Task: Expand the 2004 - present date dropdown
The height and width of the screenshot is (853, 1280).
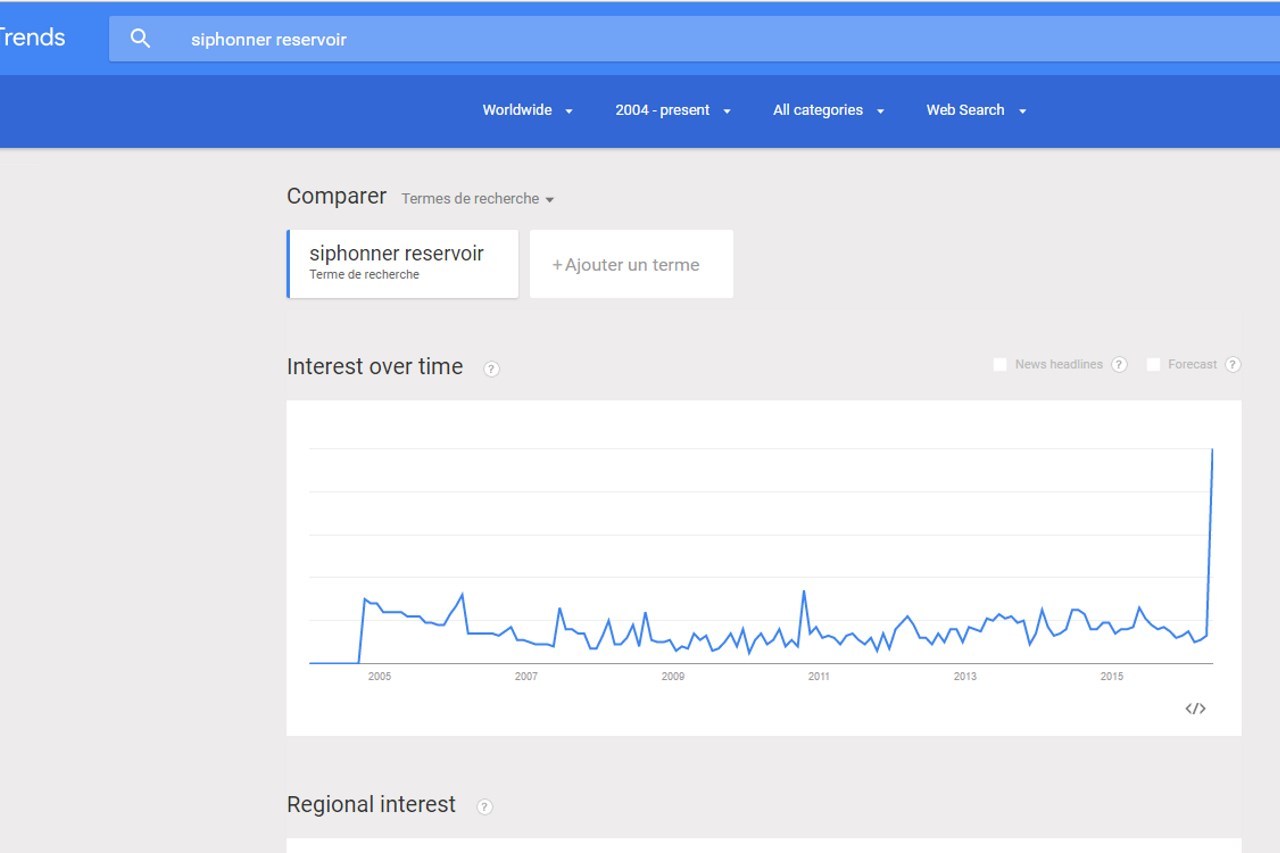Action: coord(672,110)
